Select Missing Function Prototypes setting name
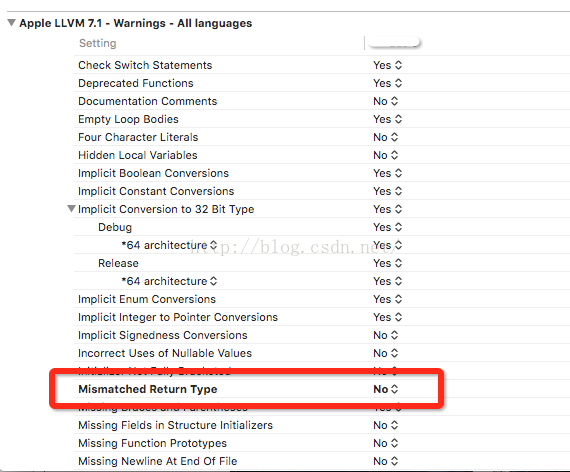 152,443
